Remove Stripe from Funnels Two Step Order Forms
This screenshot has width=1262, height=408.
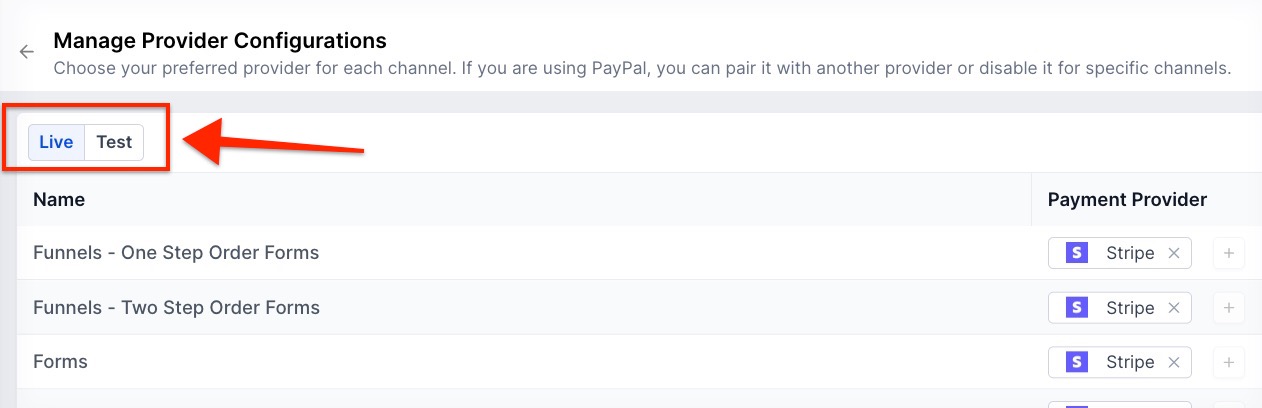click(x=1174, y=308)
